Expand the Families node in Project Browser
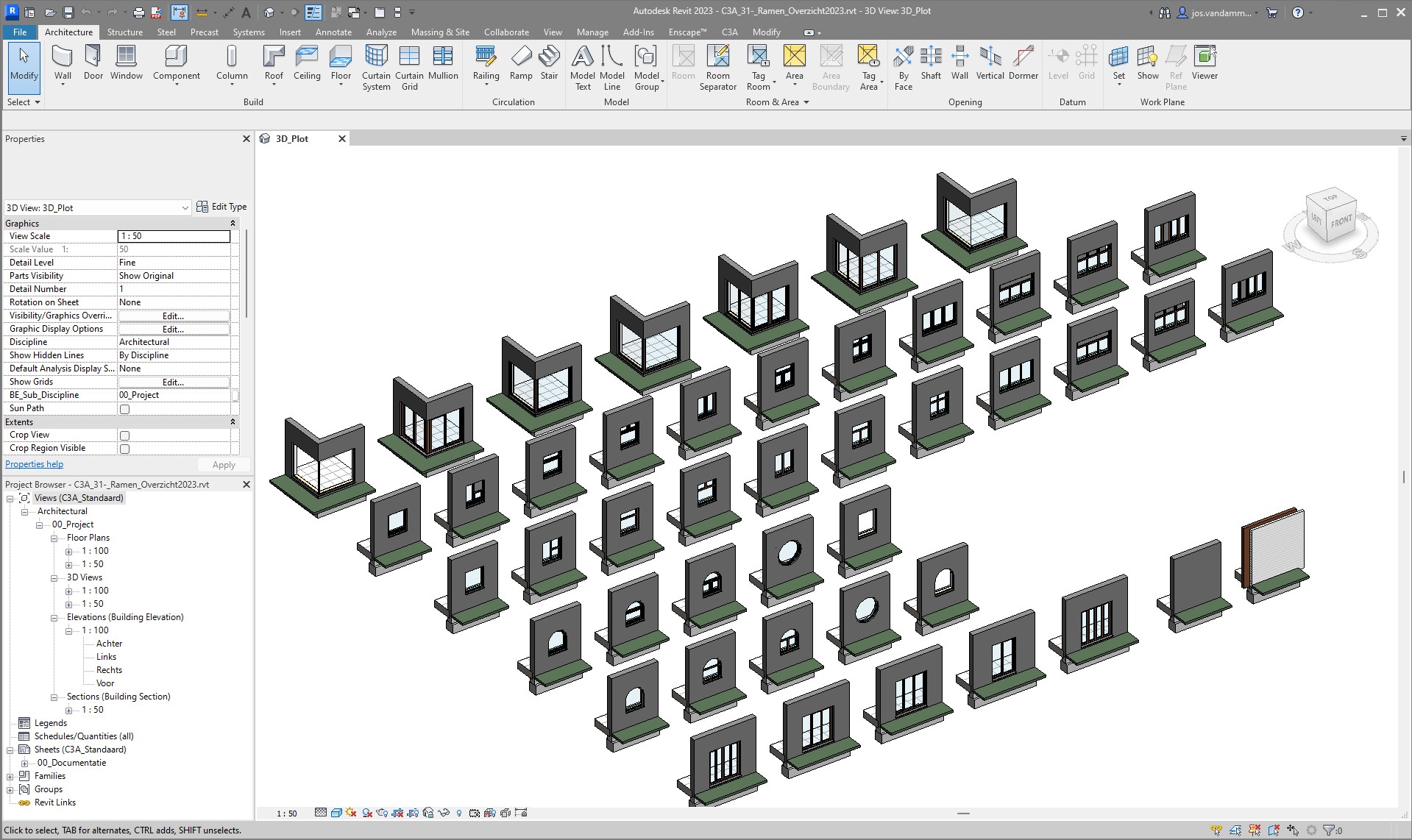Viewport: 1412px width, 840px height. pyautogui.click(x=10, y=777)
